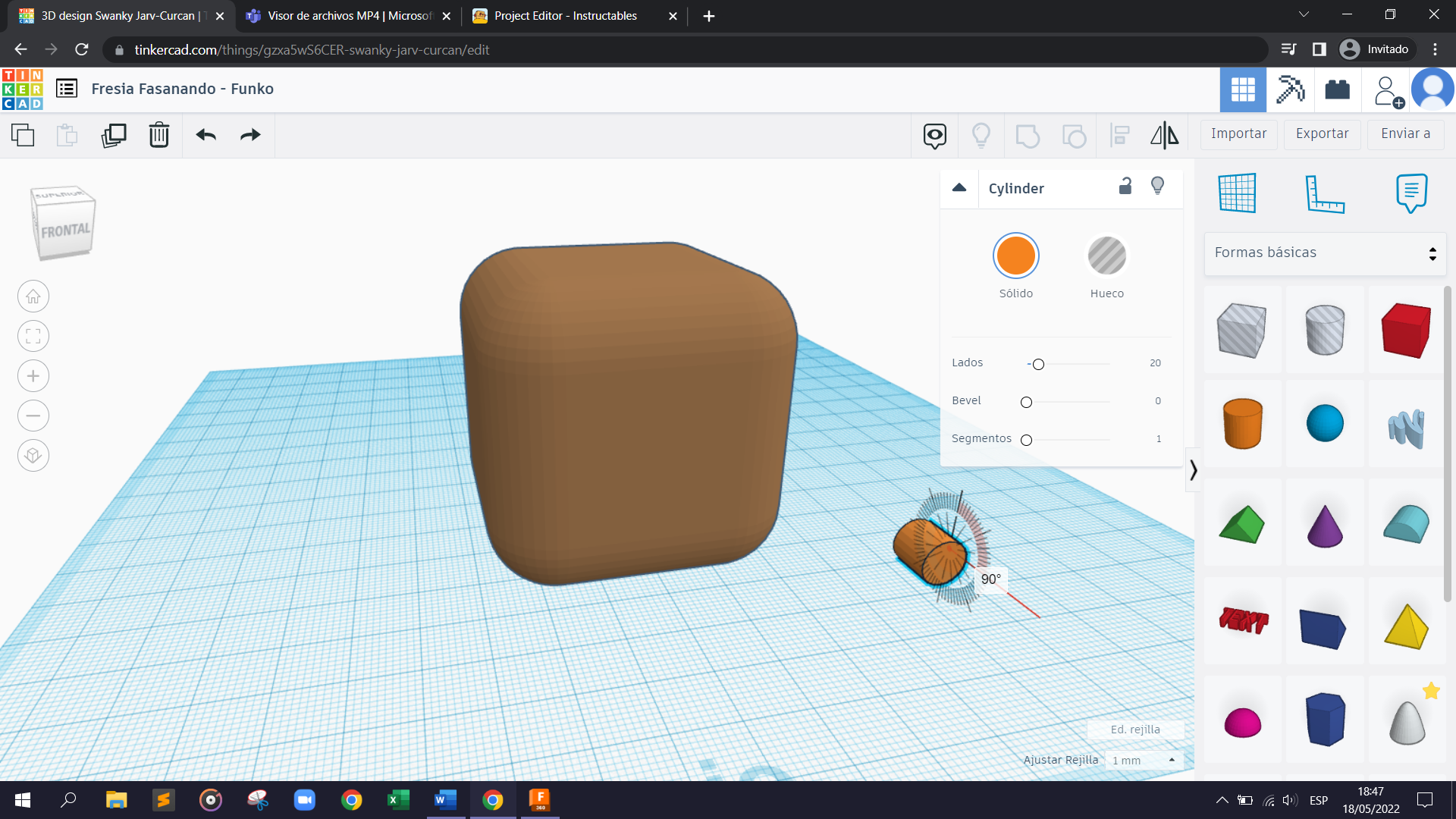The image size is (1456, 819).
Task: Open the Notes tool icon
Action: pyautogui.click(x=1410, y=193)
